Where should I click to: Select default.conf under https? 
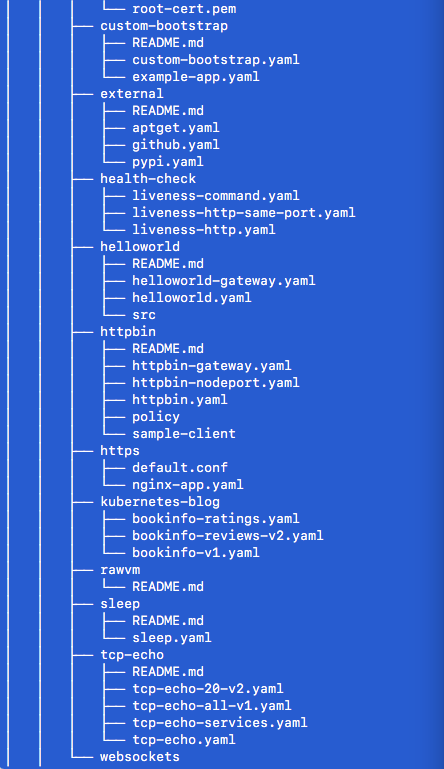pos(180,467)
